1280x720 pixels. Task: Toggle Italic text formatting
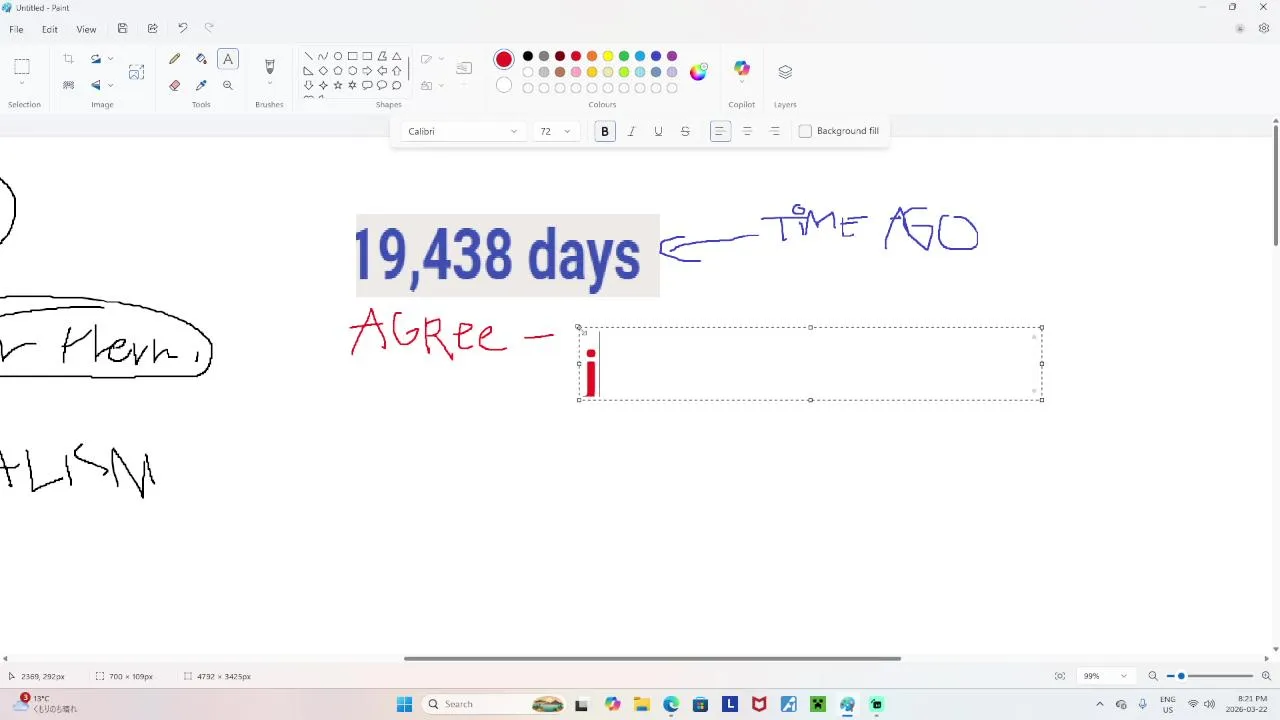(x=631, y=131)
